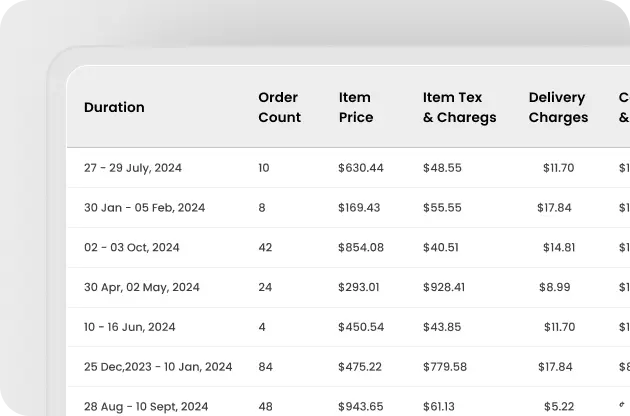Click order count 42
Screen dimensions: 630x416
[265, 247]
